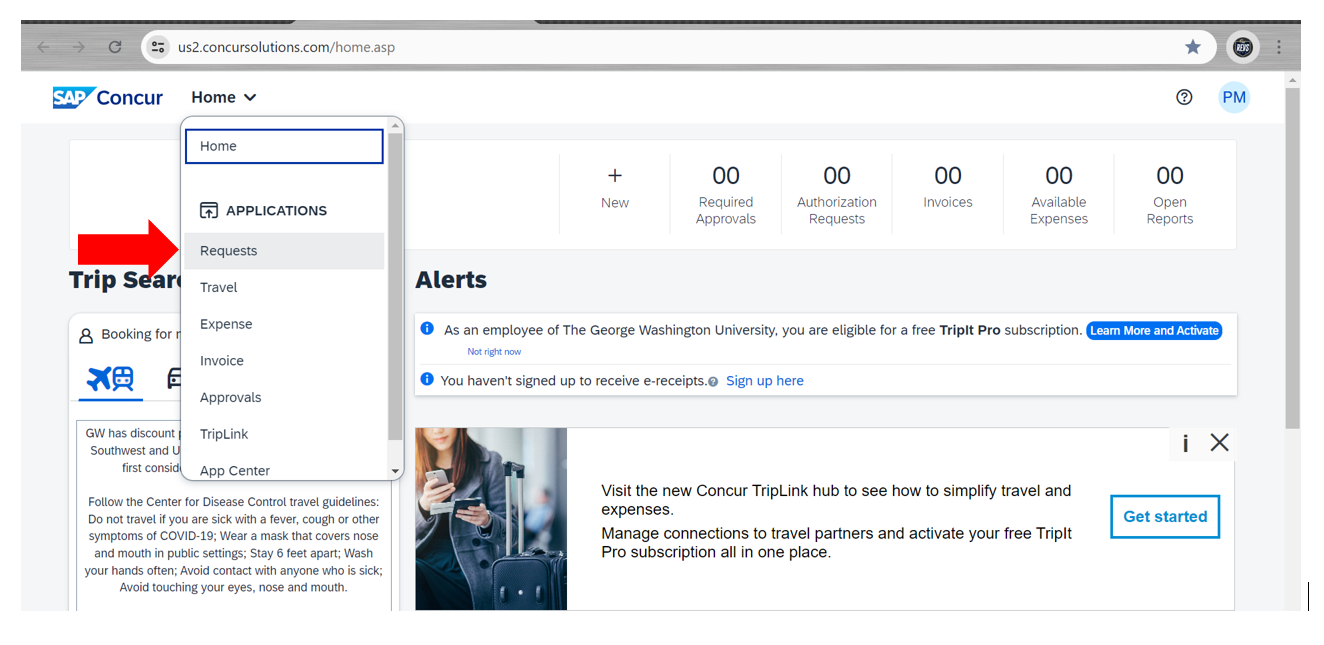Screen dimensions: 1324x645
Task: Open Invoice from the Applications menu
Action: (284, 361)
